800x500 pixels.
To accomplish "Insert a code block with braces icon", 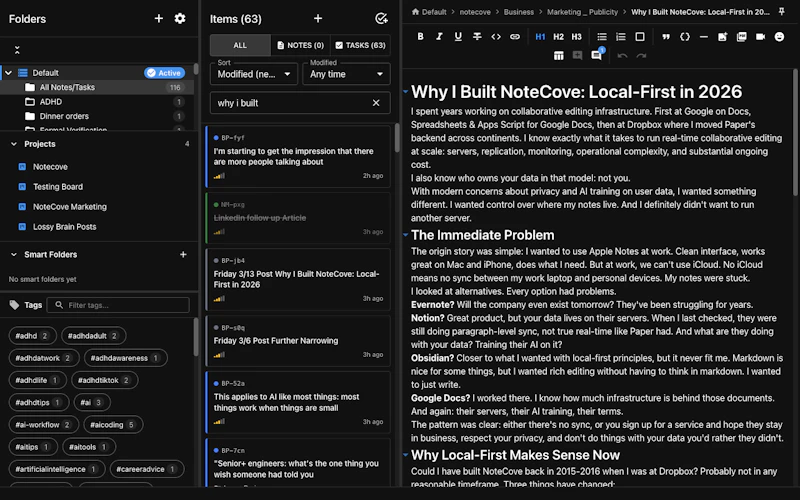I will (x=685, y=36).
